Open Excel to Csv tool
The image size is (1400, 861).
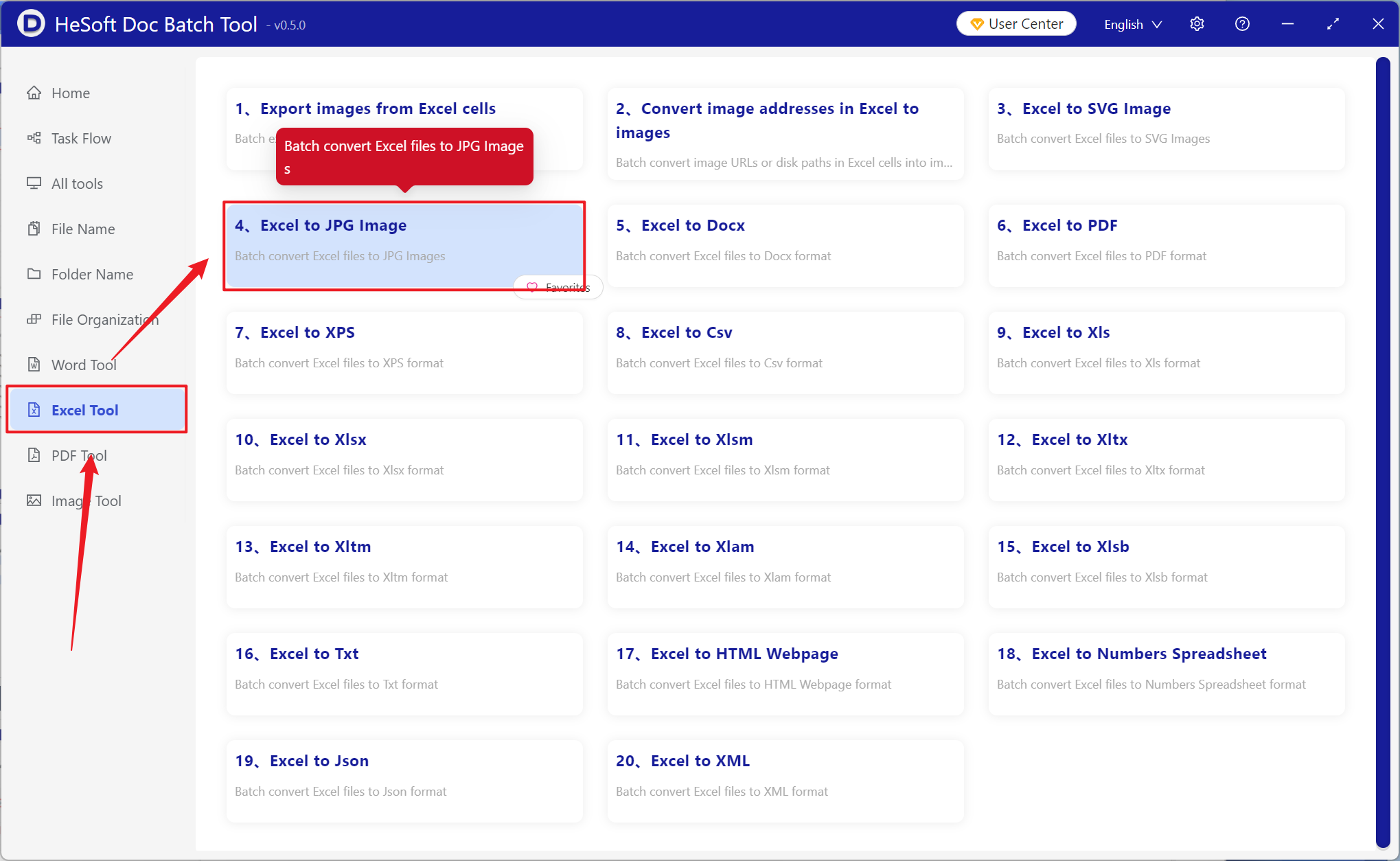point(785,353)
